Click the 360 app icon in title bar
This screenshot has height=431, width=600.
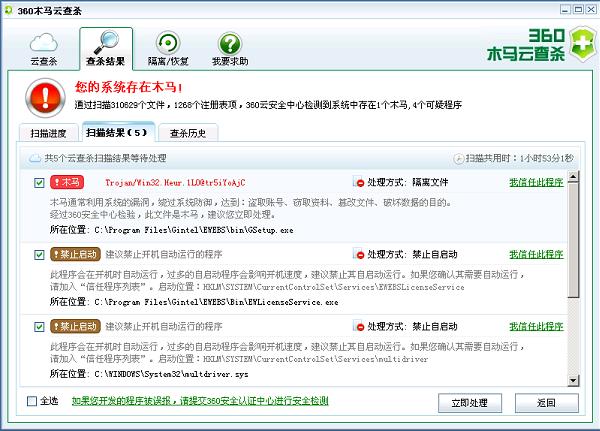pos(8,10)
